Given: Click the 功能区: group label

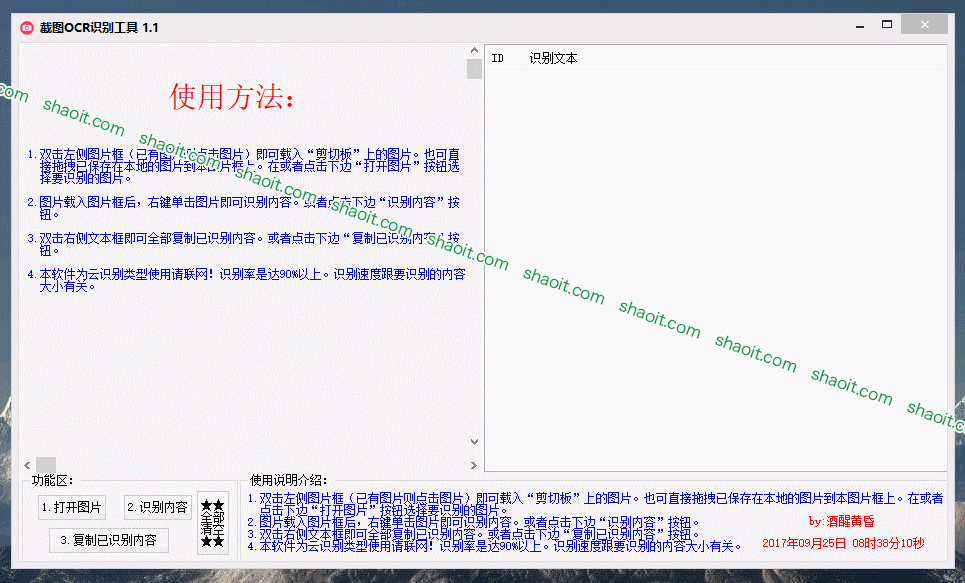Looking at the screenshot, I should pyautogui.click(x=52, y=481).
